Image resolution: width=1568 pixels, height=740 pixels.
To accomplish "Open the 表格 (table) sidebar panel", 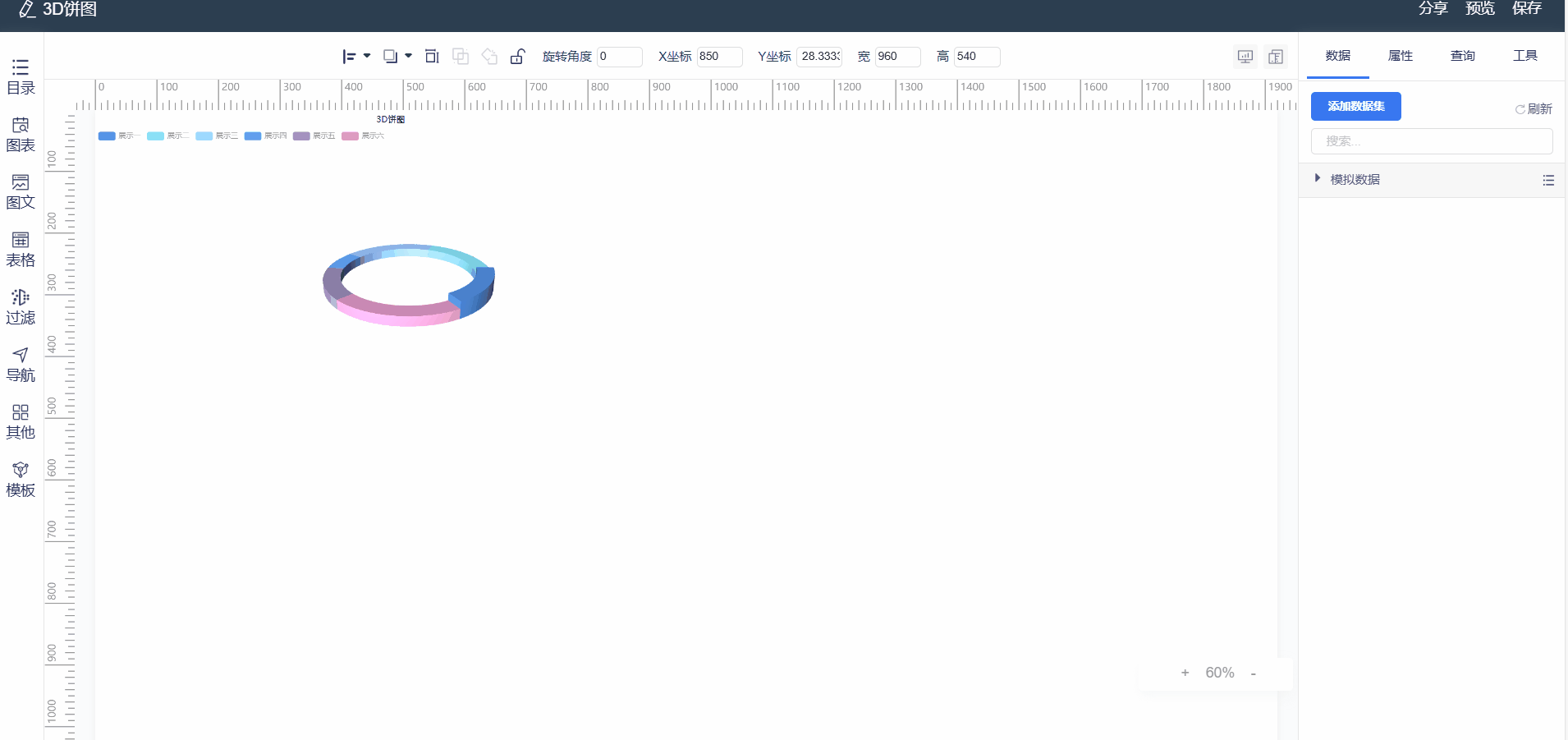I will click(x=21, y=250).
